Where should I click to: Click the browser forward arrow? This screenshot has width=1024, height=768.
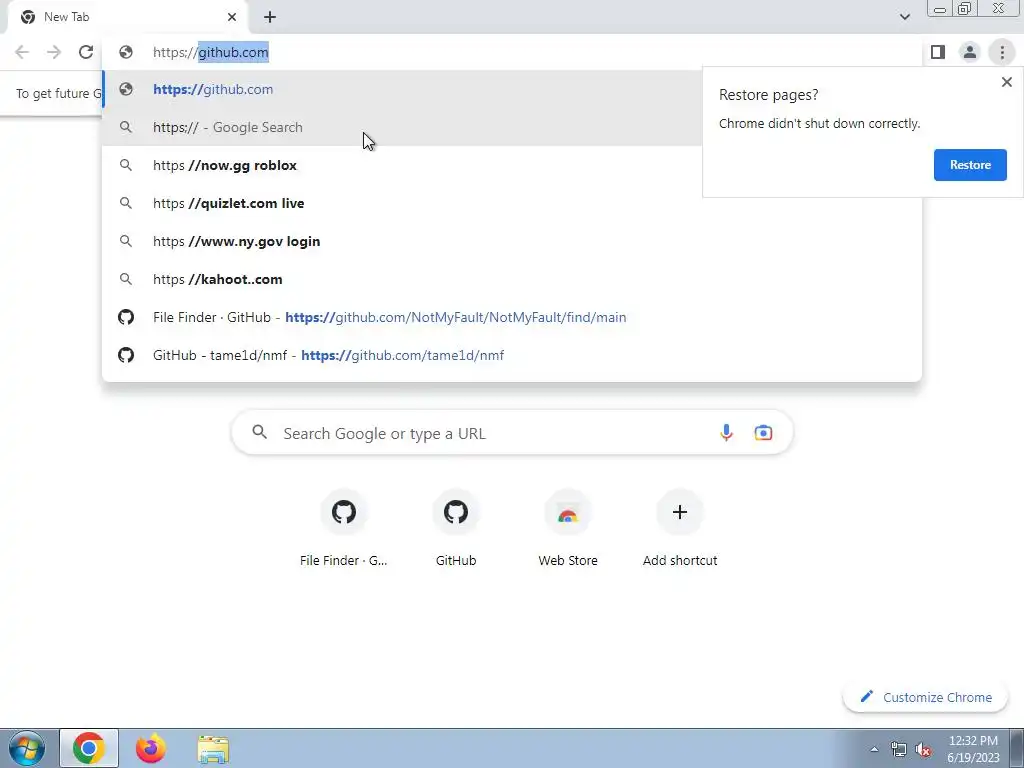coord(54,52)
